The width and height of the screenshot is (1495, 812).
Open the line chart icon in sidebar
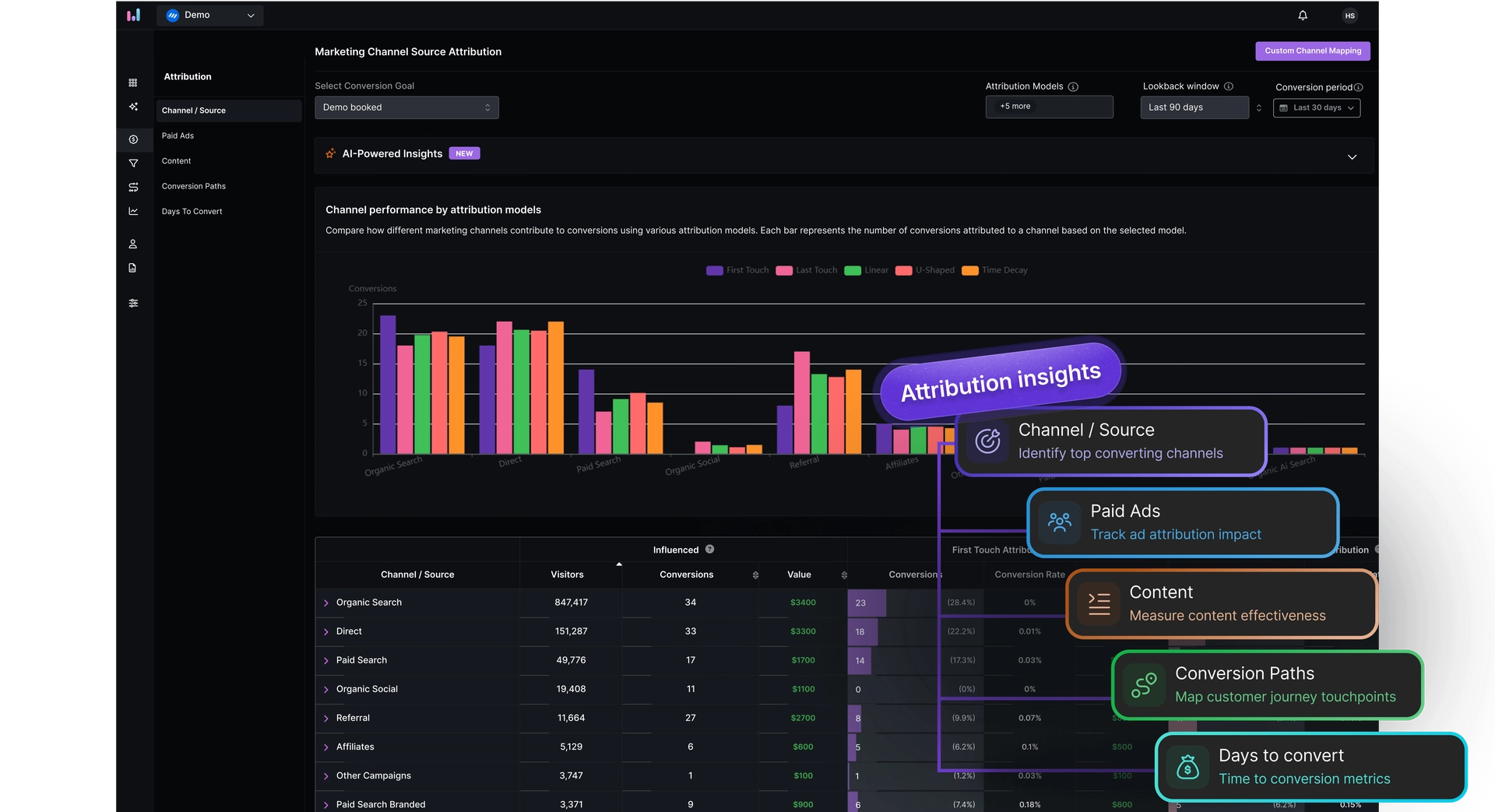[x=133, y=211]
